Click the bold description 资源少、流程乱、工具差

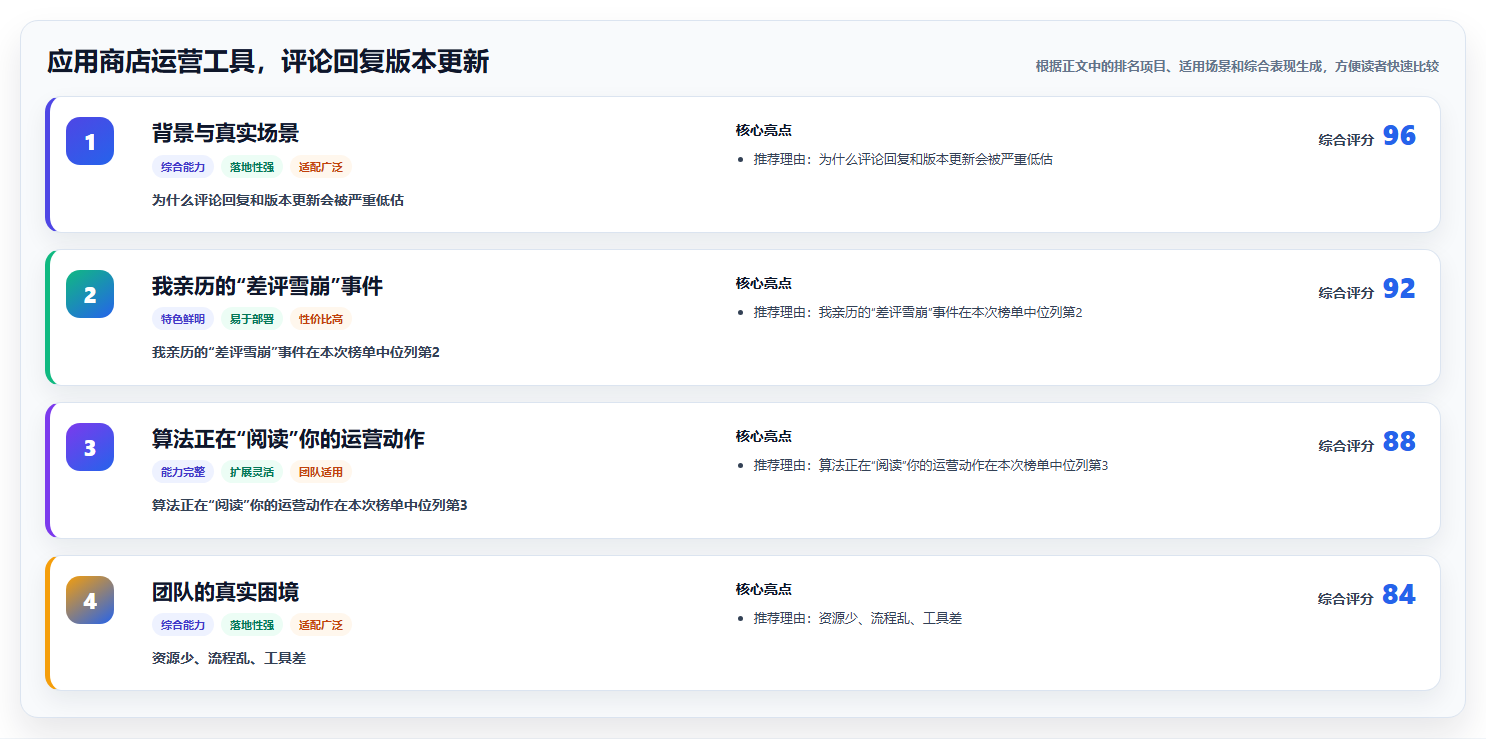(229, 658)
